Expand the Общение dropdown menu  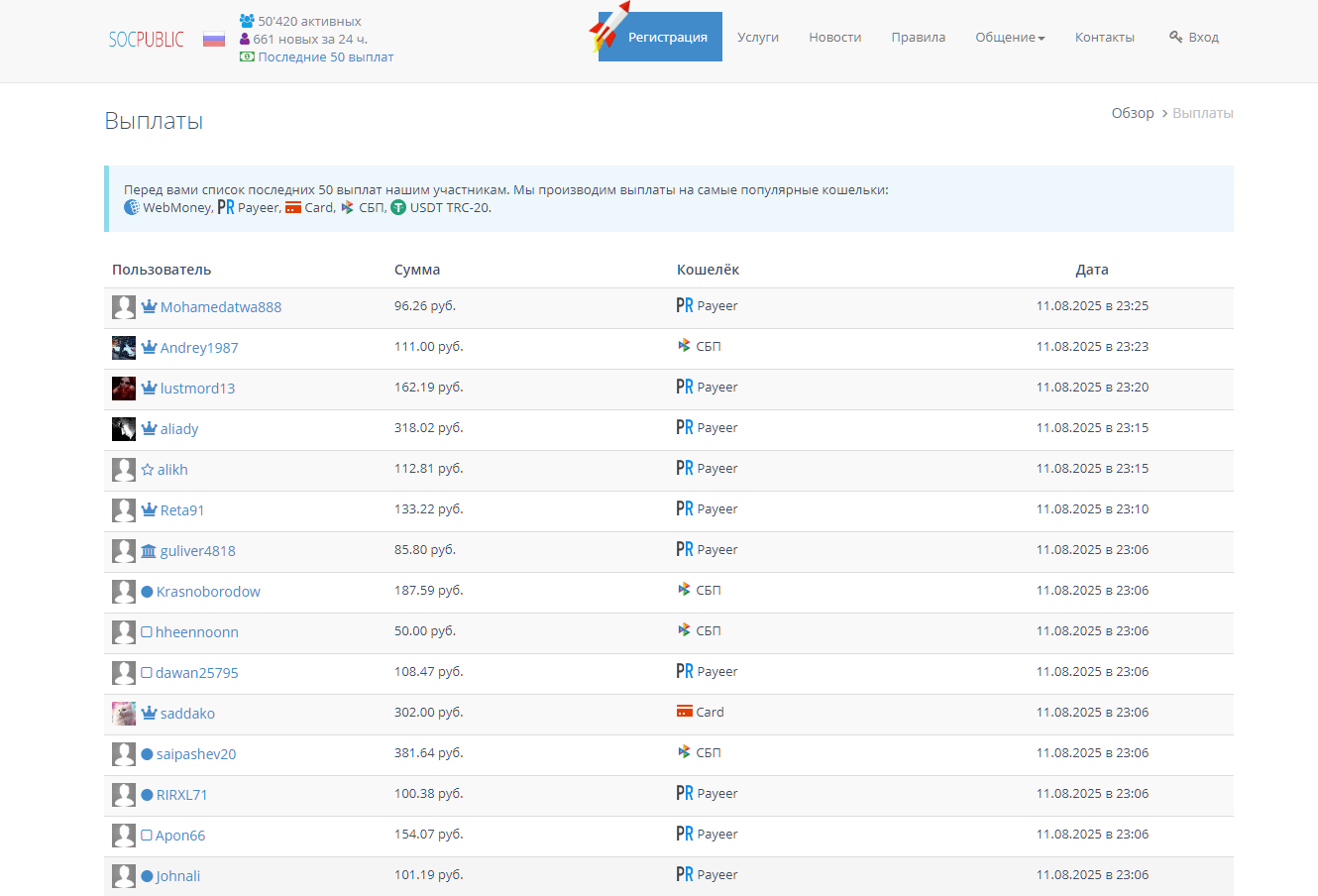pyautogui.click(x=1010, y=38)
